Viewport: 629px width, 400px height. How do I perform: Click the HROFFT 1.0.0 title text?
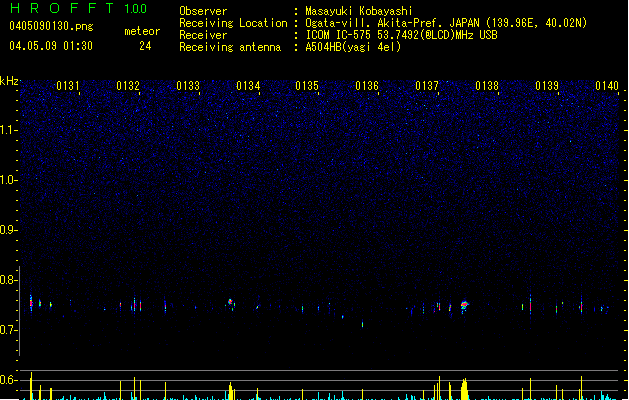click(x=79, y=8)
